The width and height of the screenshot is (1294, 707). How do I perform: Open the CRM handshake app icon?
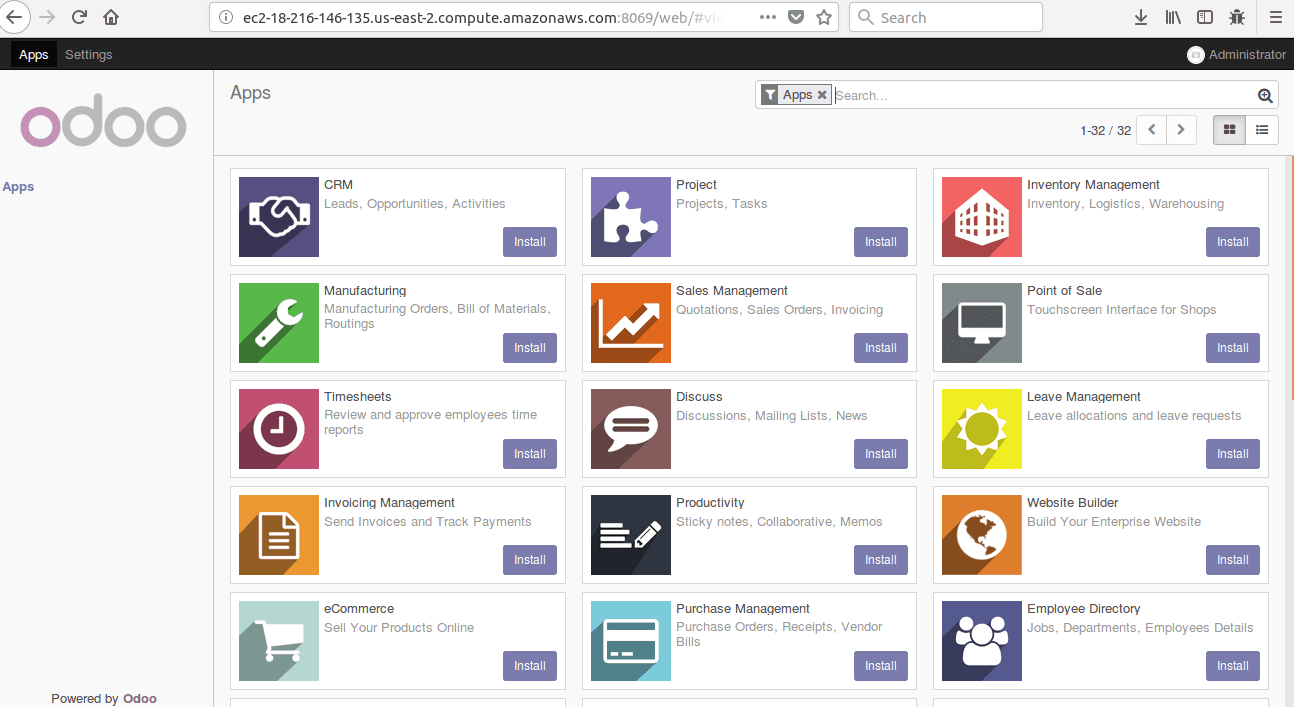pos(279,217)
